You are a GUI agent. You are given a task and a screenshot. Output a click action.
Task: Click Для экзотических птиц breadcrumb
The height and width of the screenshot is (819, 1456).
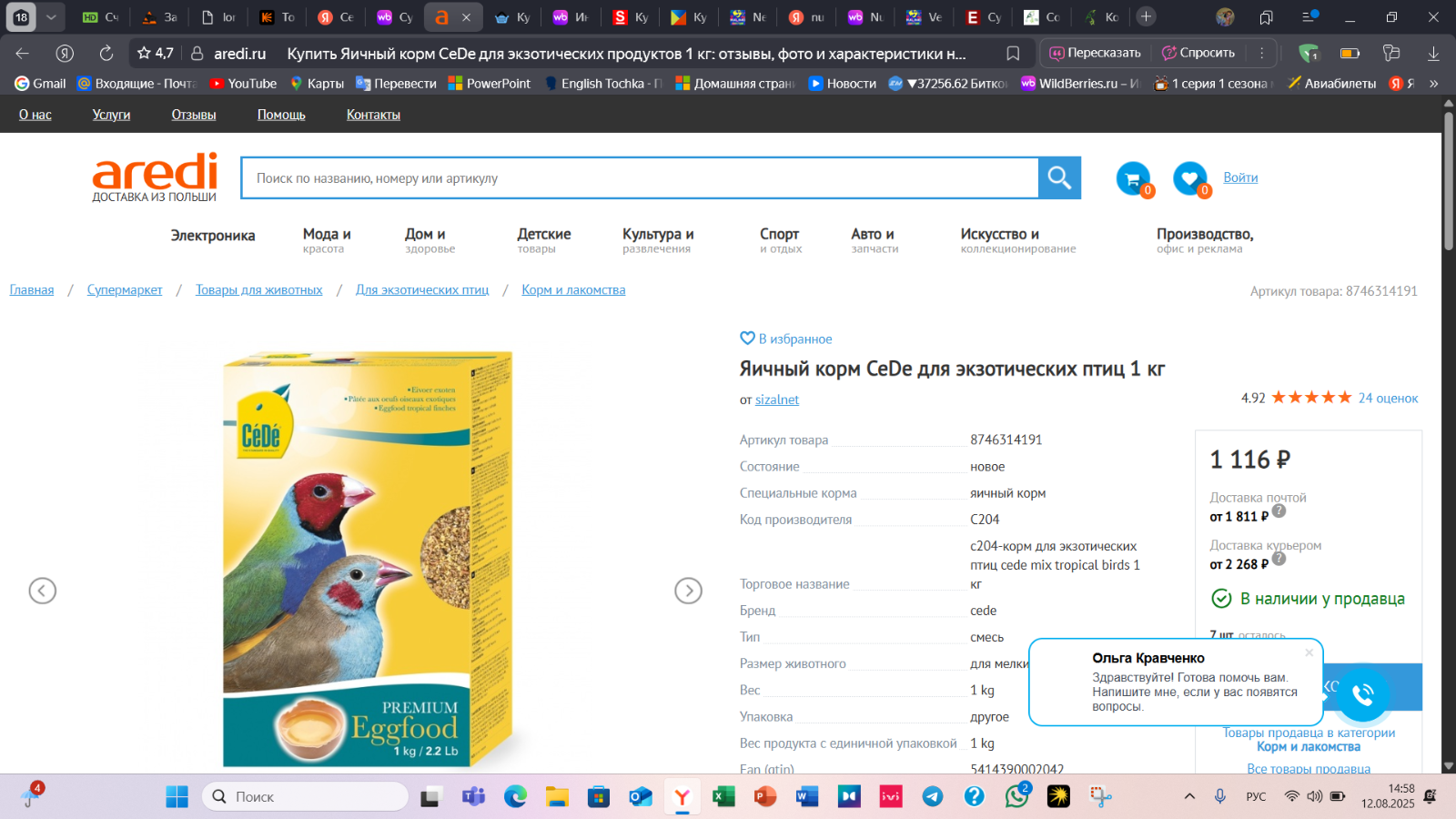(x=422, y=289)
